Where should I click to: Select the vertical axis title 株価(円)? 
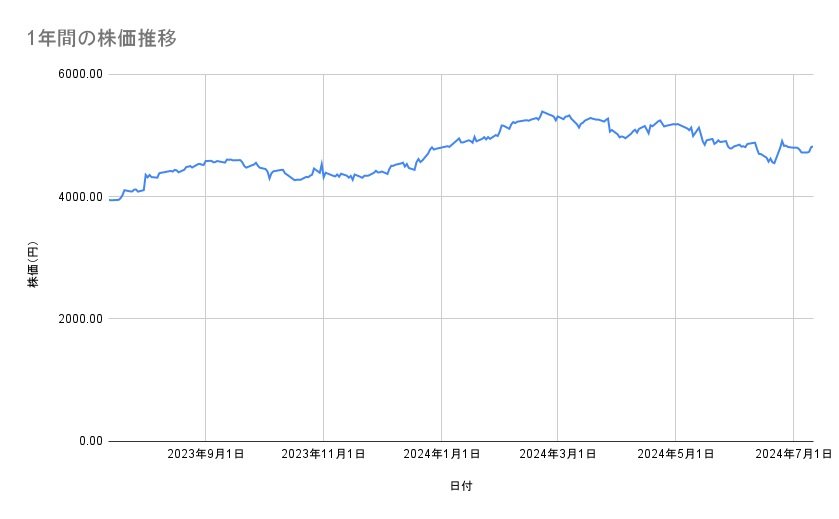click(x=33, y=264)
